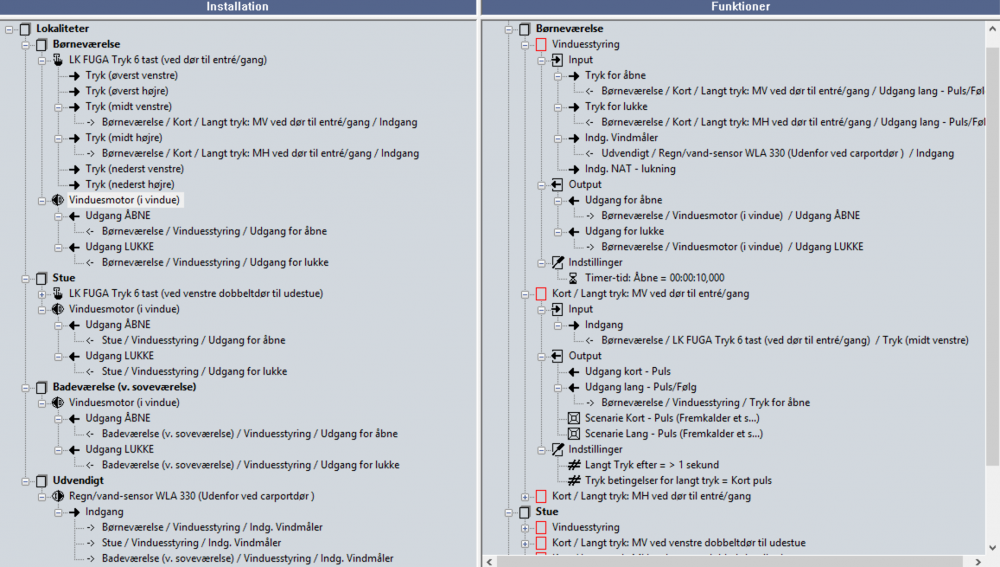This screenshot has width=1000, height=567.
Task: Click the Installation panel header
Action: [x=237, y=7]
